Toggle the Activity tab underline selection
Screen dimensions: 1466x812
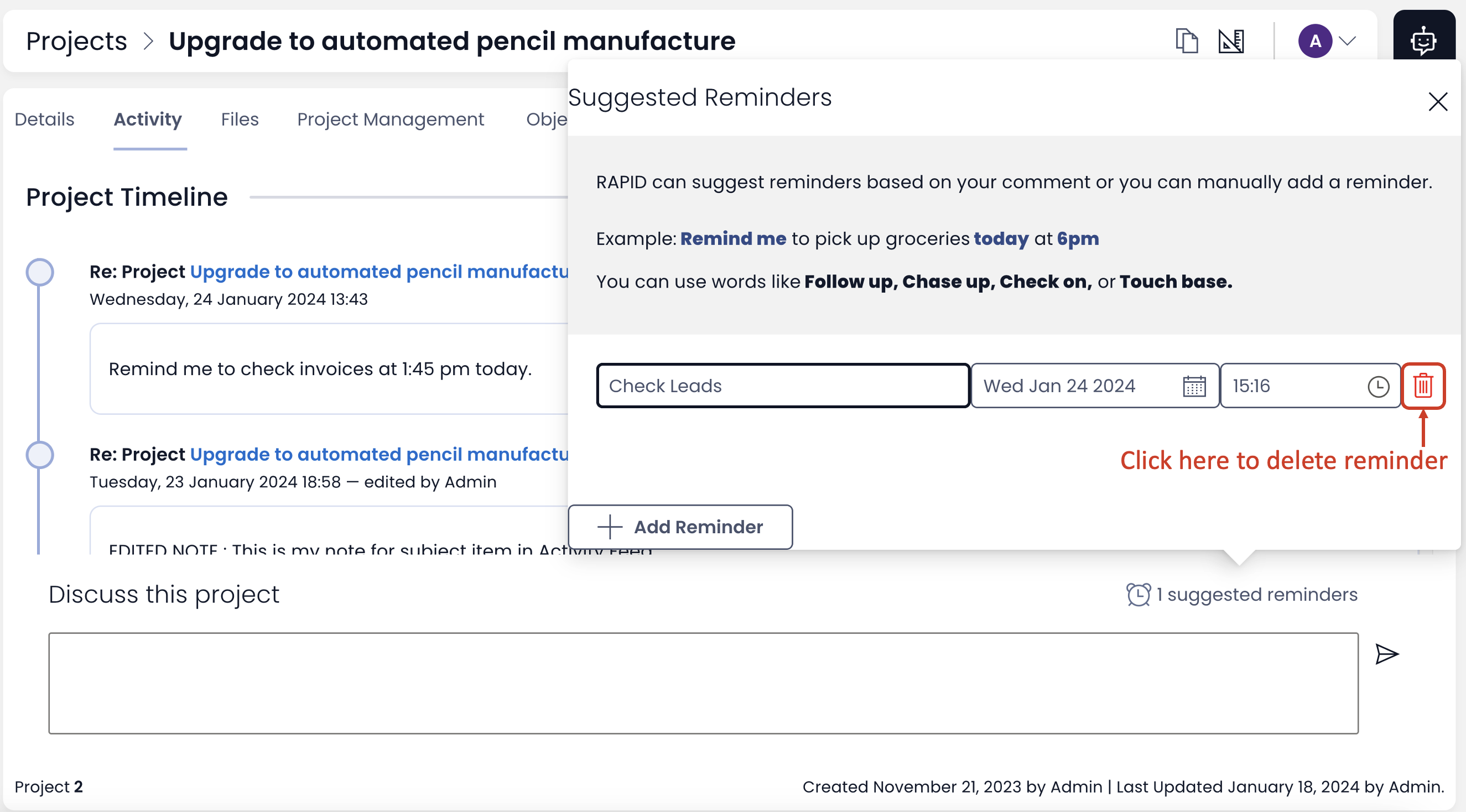tap(147, 119)
